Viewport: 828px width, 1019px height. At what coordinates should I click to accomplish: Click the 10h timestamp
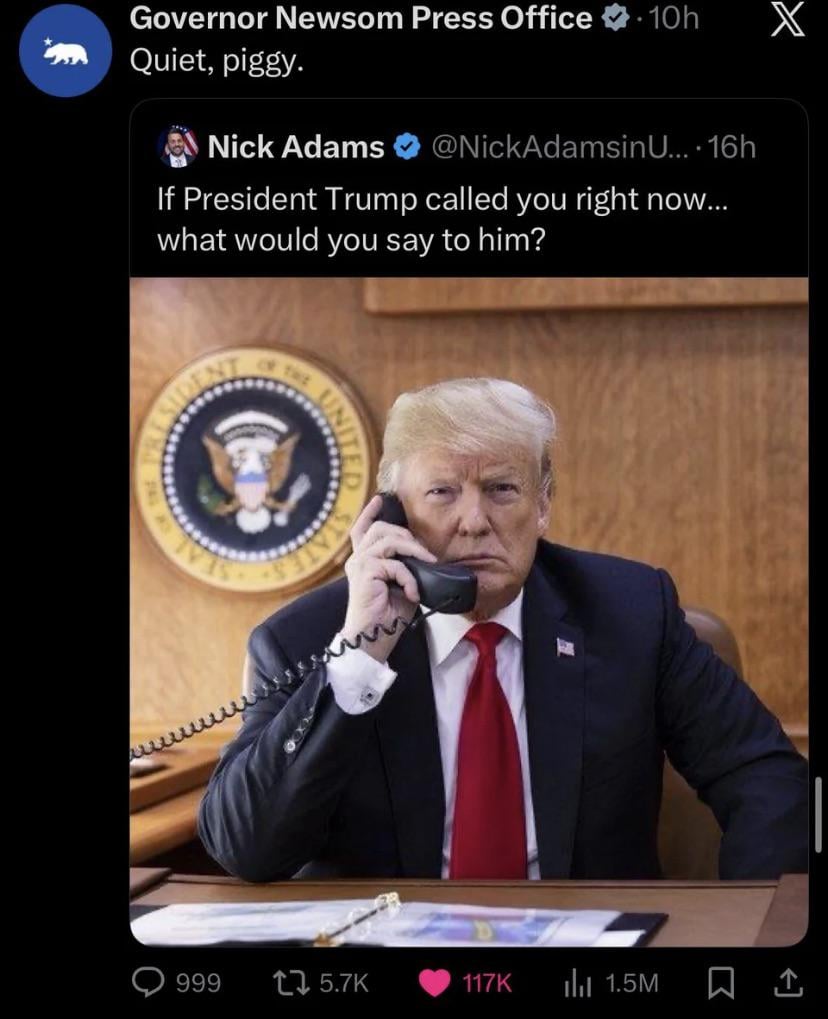tap(674, 19)
